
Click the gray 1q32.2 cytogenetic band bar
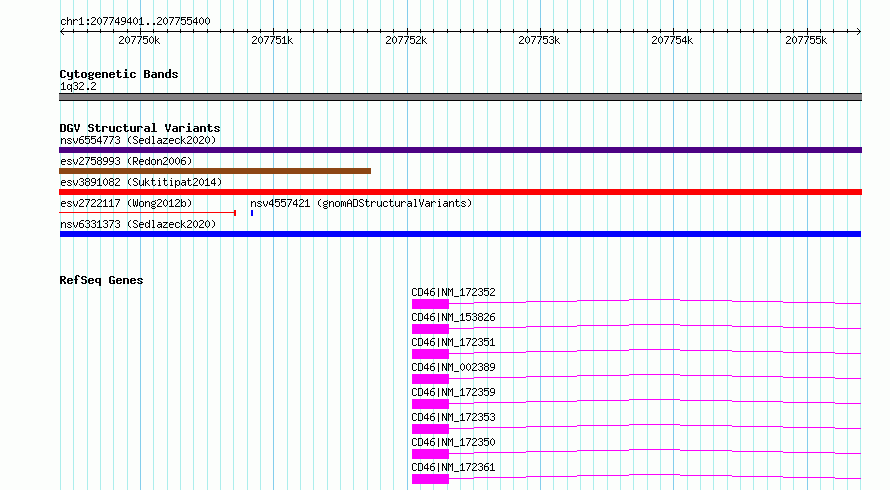click(460, 97)
